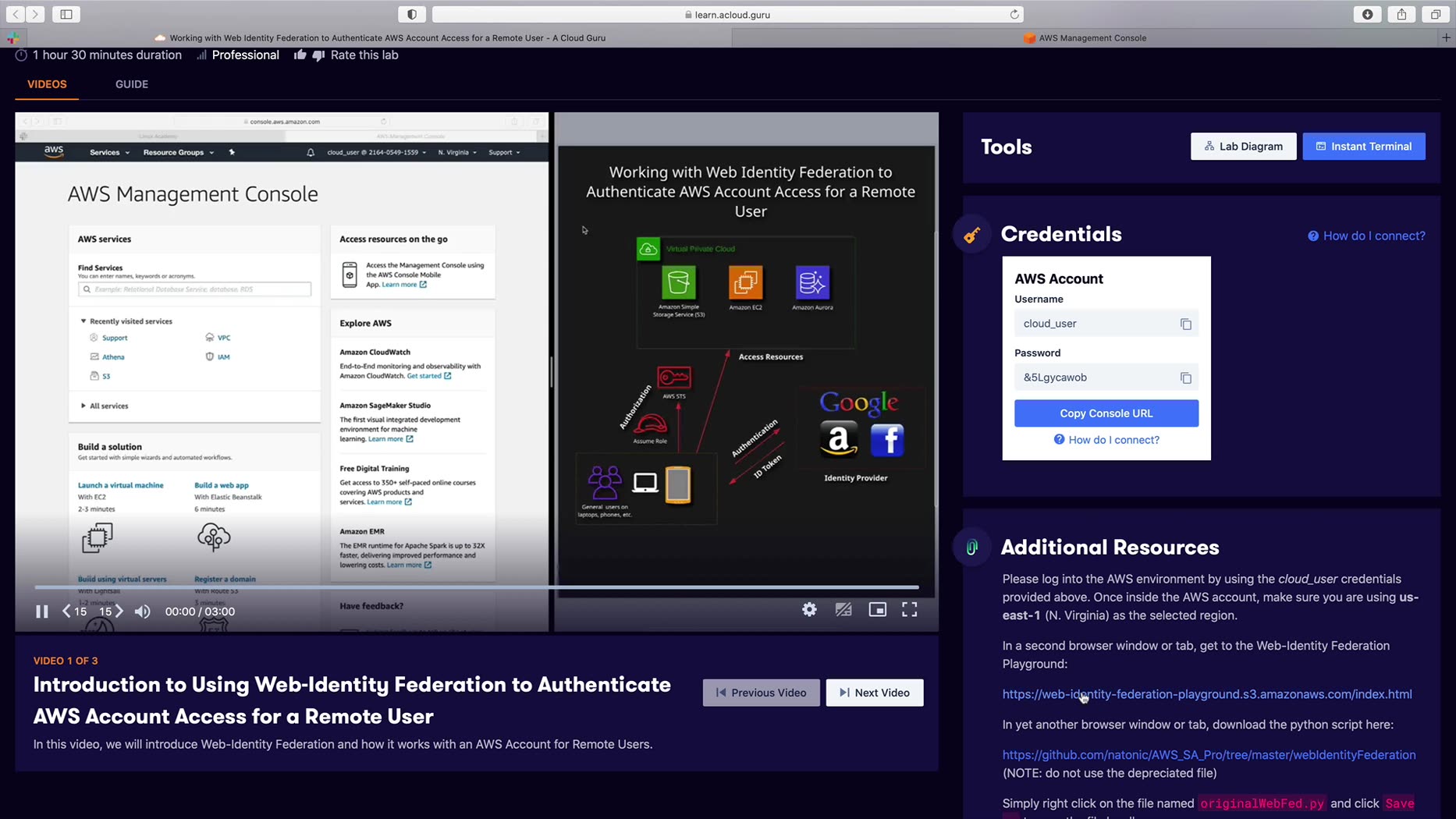This screenshot has width=1456, height=819.
Task: Go to the Previous Video
Action: 761,693
